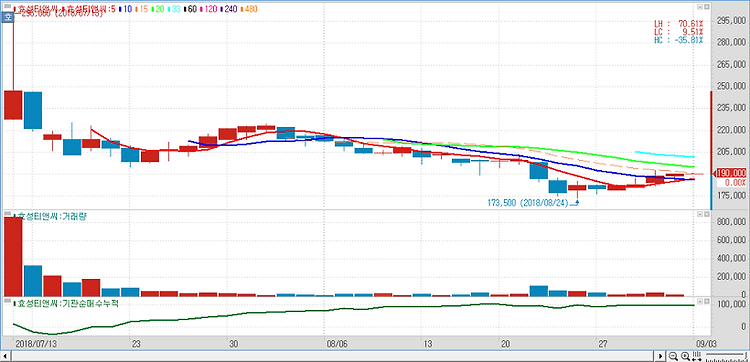Select the 480-day moving average legend
The height and width of the screenshot is (362, 750).
pos(249,9)
